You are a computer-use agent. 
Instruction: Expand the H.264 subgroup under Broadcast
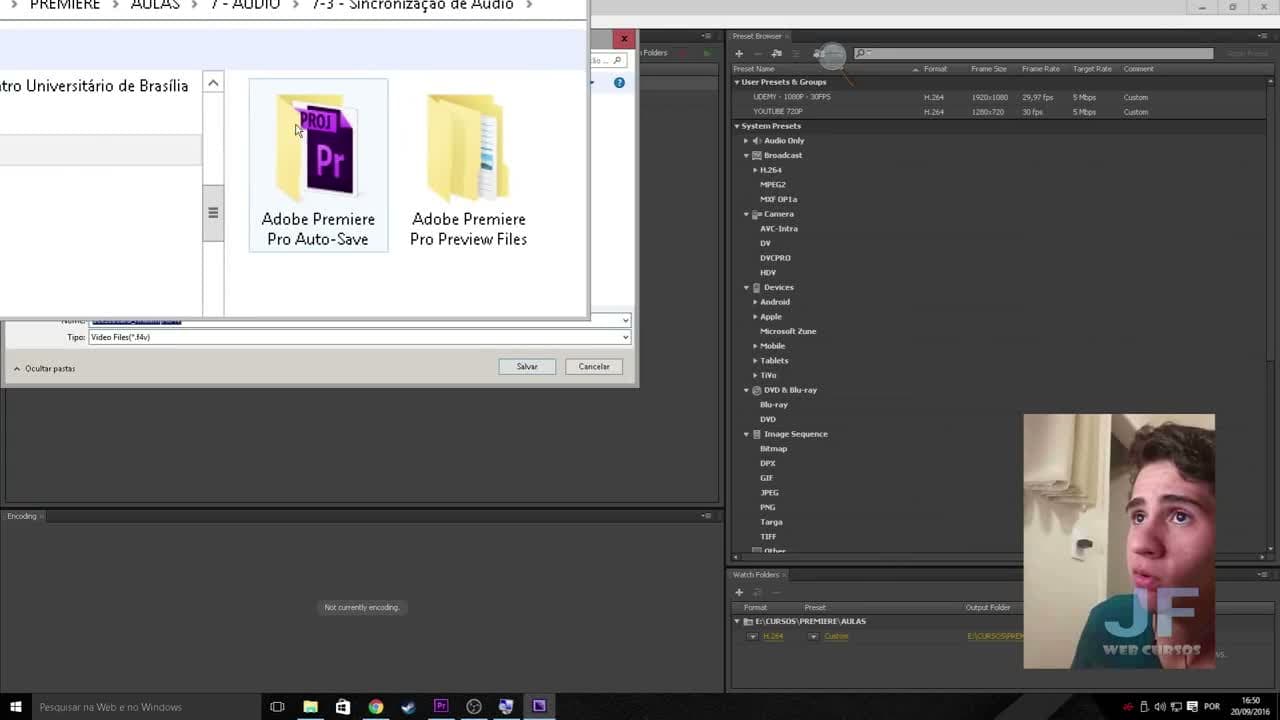tap(755, 170)
